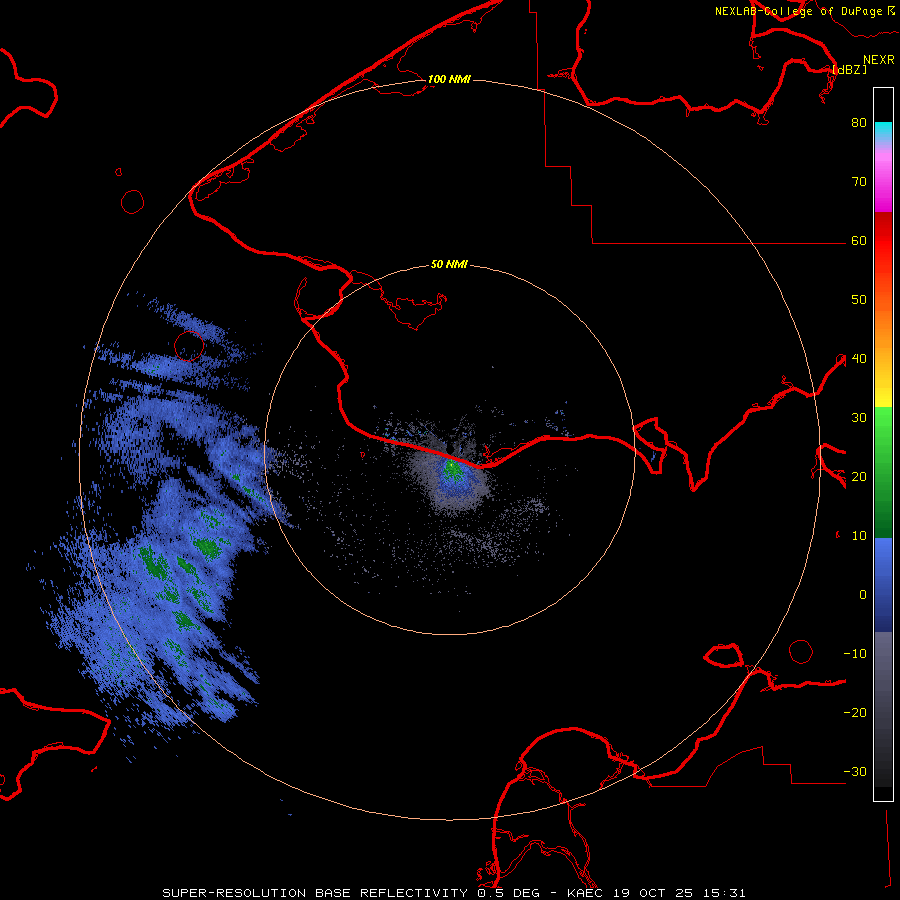Image resolution: width=900 pixels, height=900 pixels.
Task: Click the -20 value on the dBZ scale
Action: click(x=855, y=713)
